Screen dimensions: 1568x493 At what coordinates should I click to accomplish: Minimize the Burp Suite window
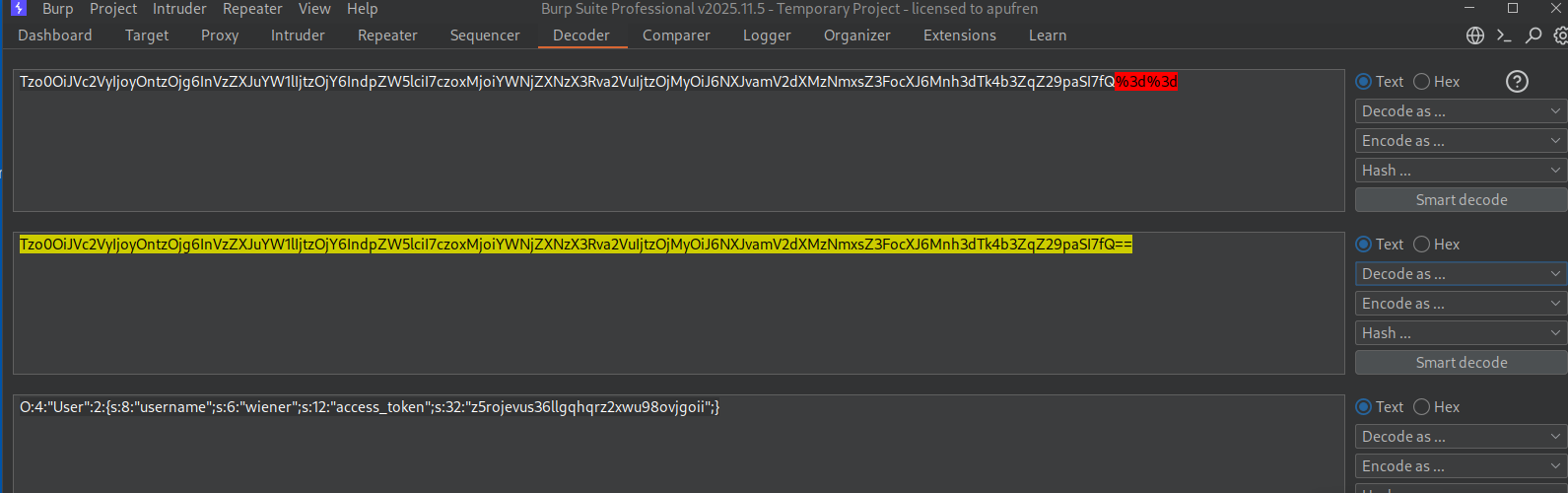click(x=1469, y=9)
